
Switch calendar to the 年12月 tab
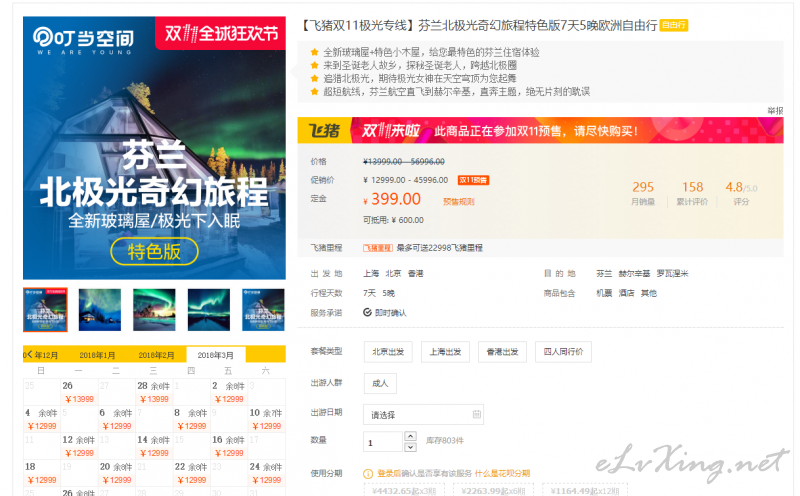pyautogui.click(x=46, y=355)
